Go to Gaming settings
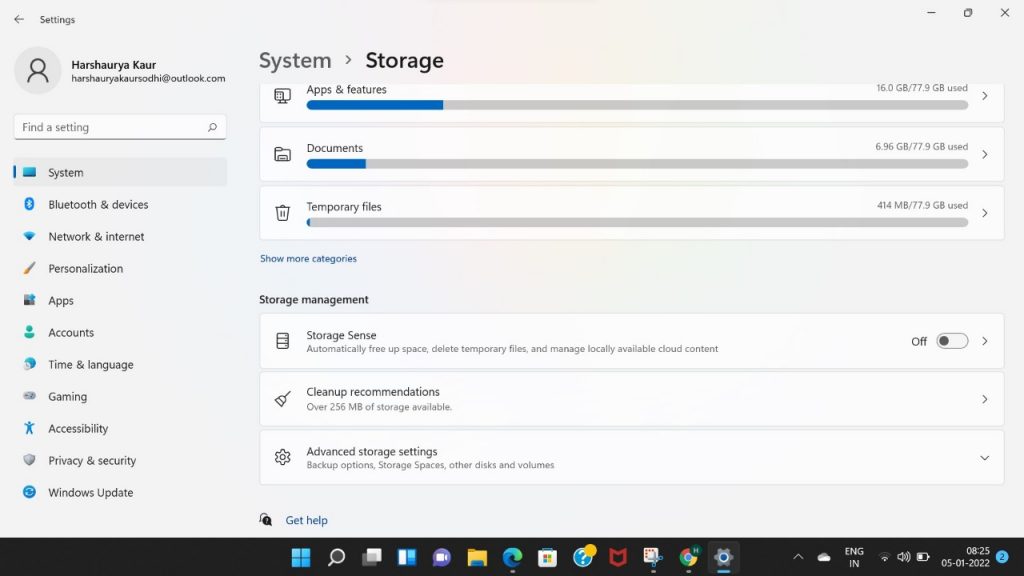Screen dimensions: 1024x576 120,396
